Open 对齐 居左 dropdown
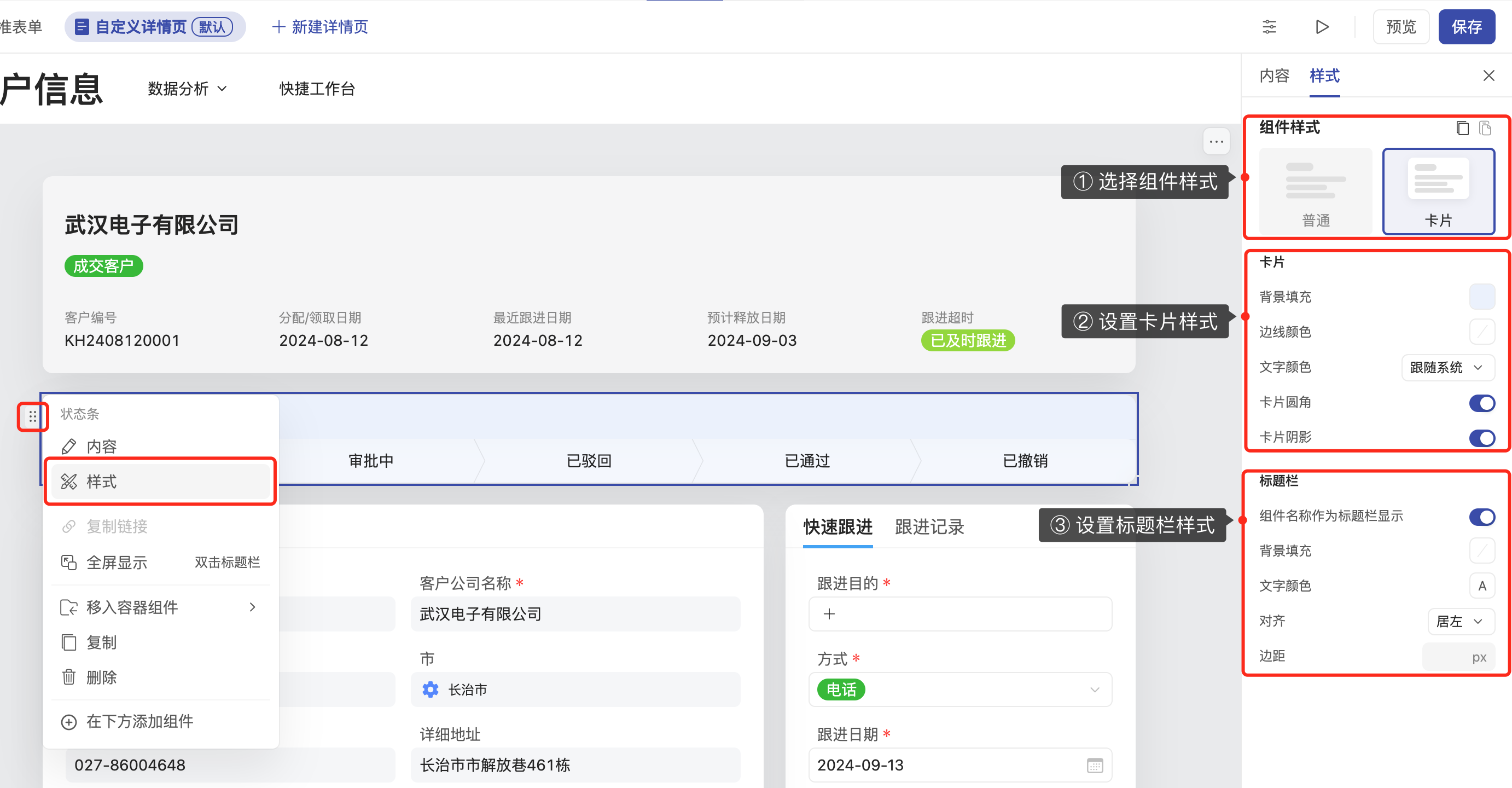1512x788 pixels. pyautogui.click(x=1461, y=621)
